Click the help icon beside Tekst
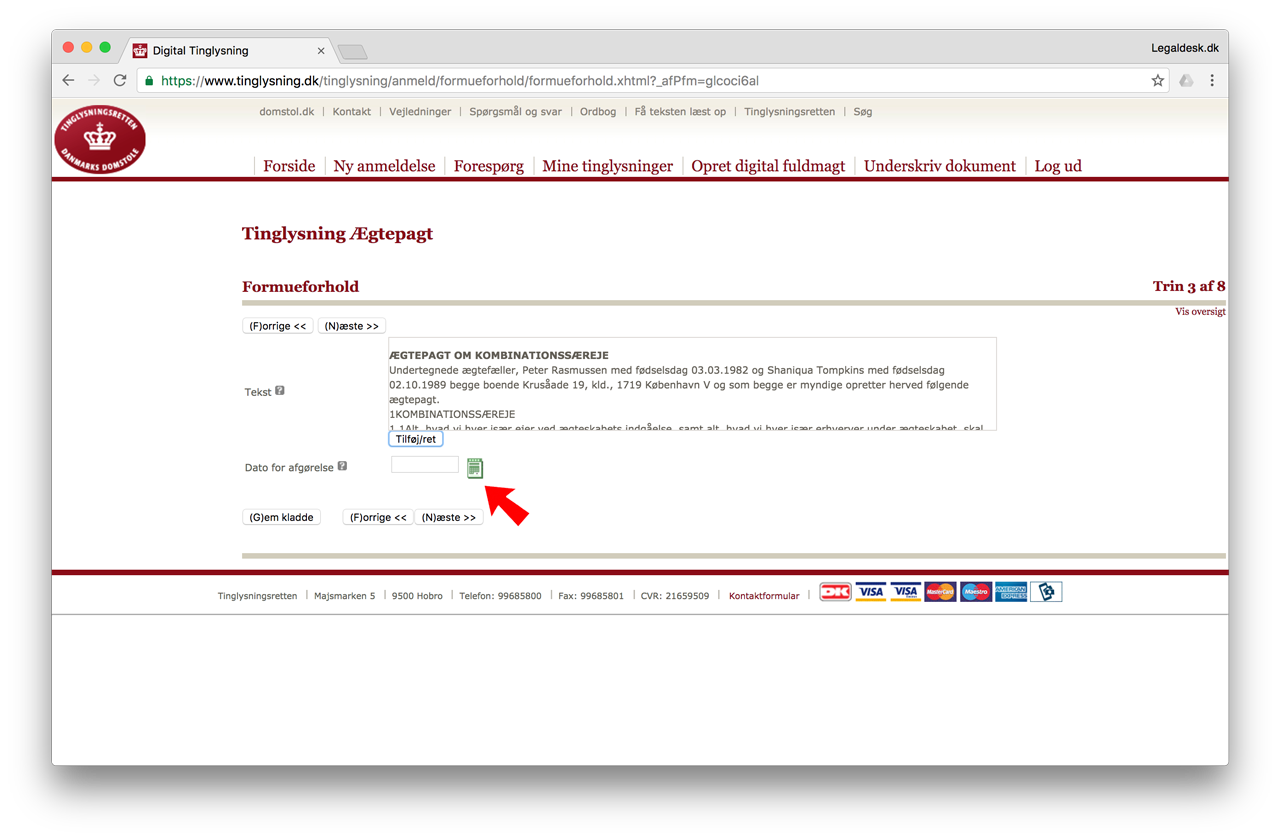Image resolution: width=1280 pixels, height=839 pixels. (x=280, y=391)
